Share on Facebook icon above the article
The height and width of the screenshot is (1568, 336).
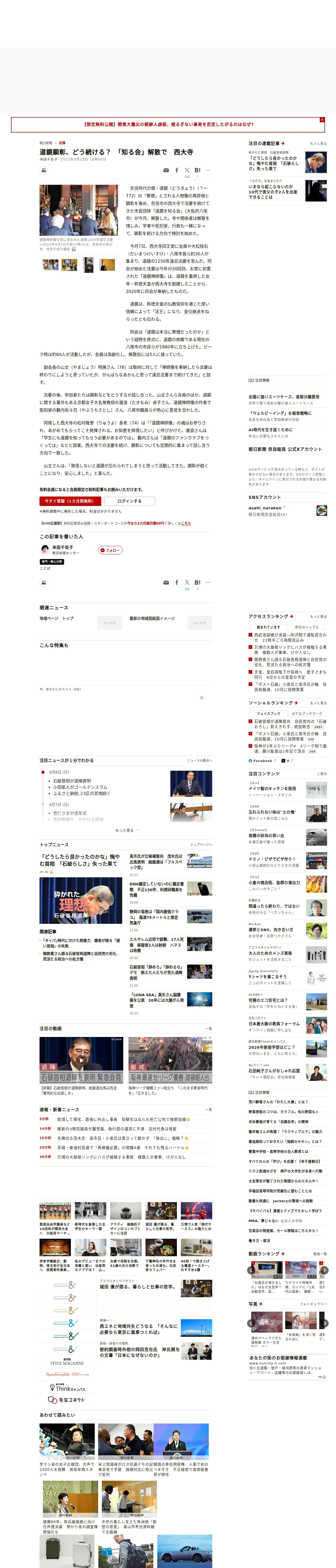point(177,170)
